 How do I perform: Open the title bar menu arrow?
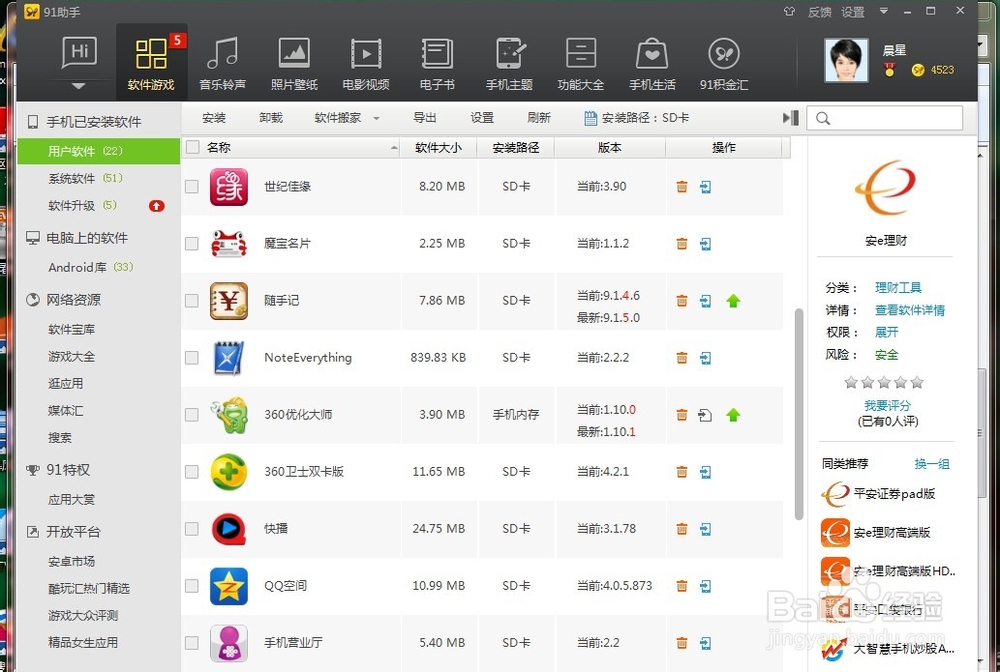[x=883, y=11]
